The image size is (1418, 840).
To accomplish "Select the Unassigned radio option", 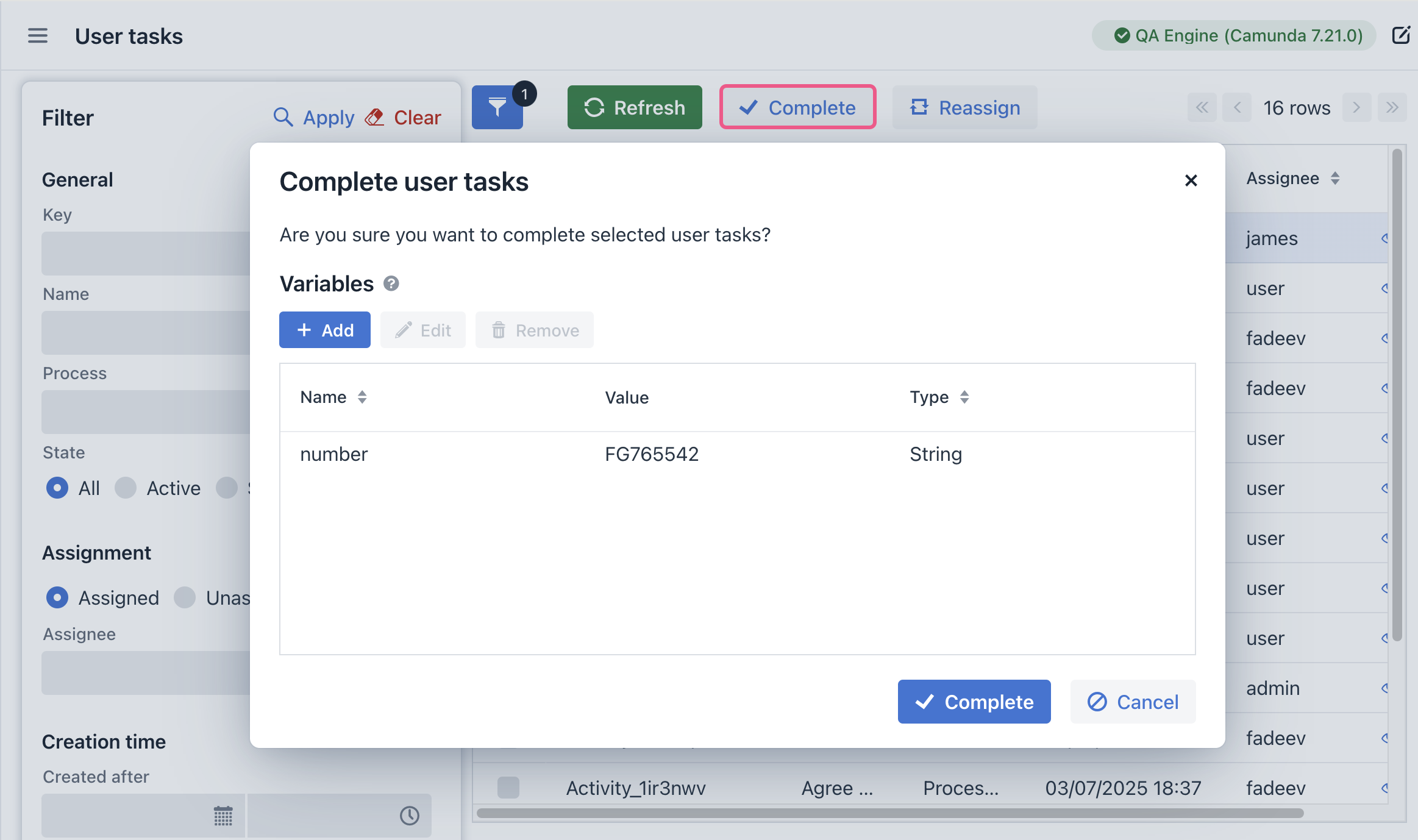I will click(x=185, y=597).
